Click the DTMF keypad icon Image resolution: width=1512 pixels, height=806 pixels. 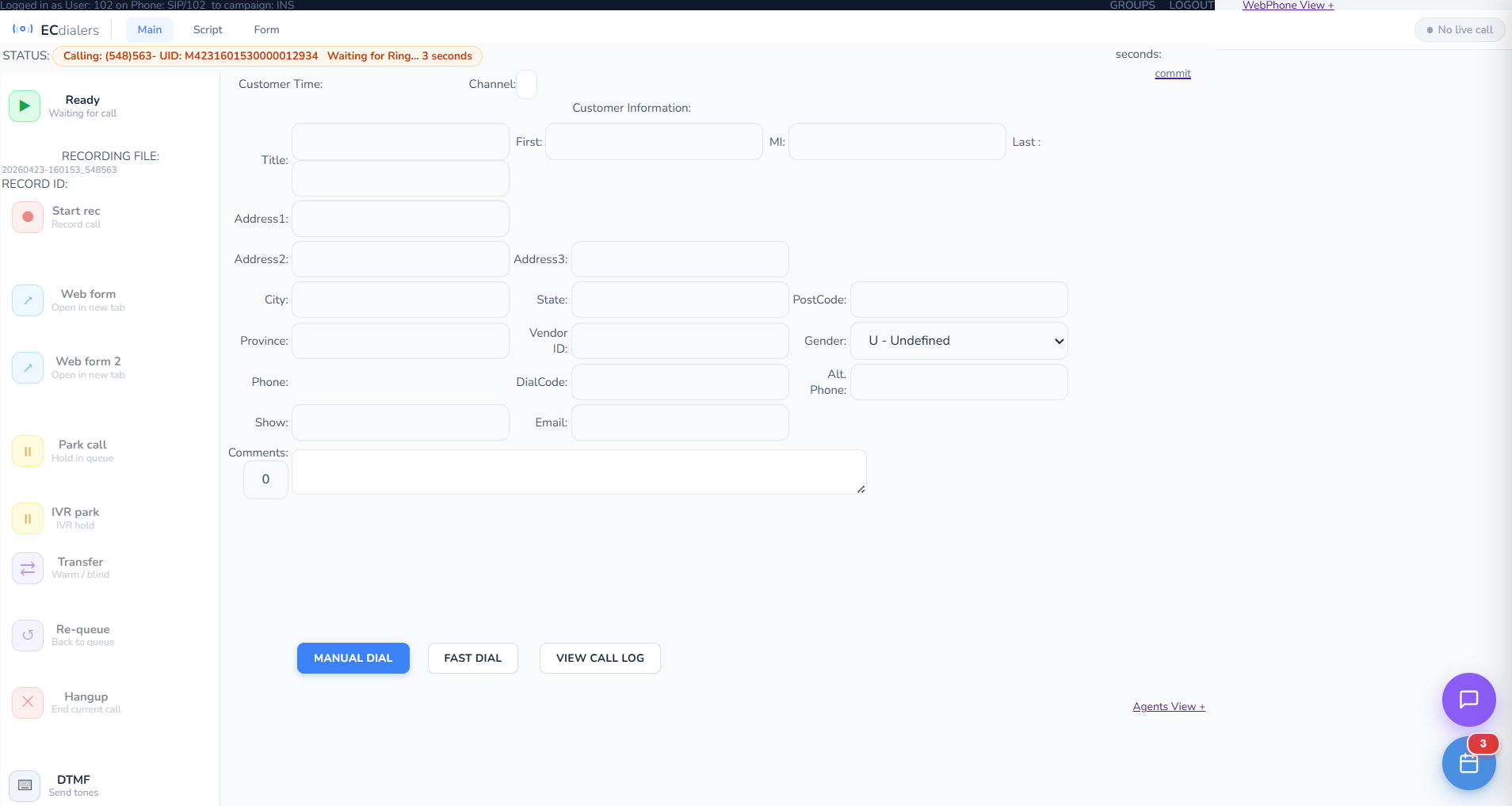click(25, 785)
